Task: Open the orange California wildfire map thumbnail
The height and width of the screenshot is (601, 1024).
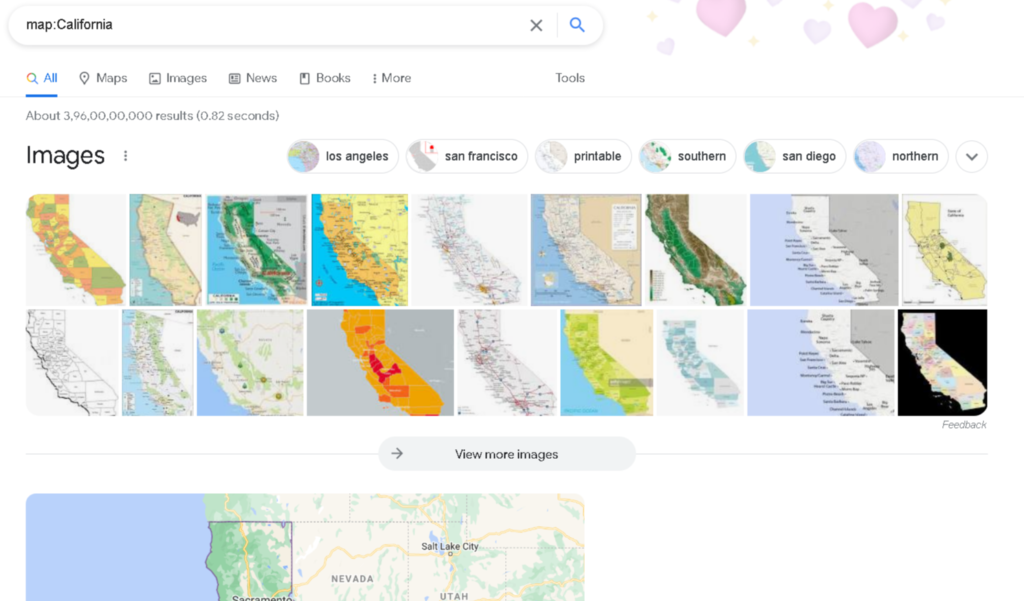Action: click(380, 362)
